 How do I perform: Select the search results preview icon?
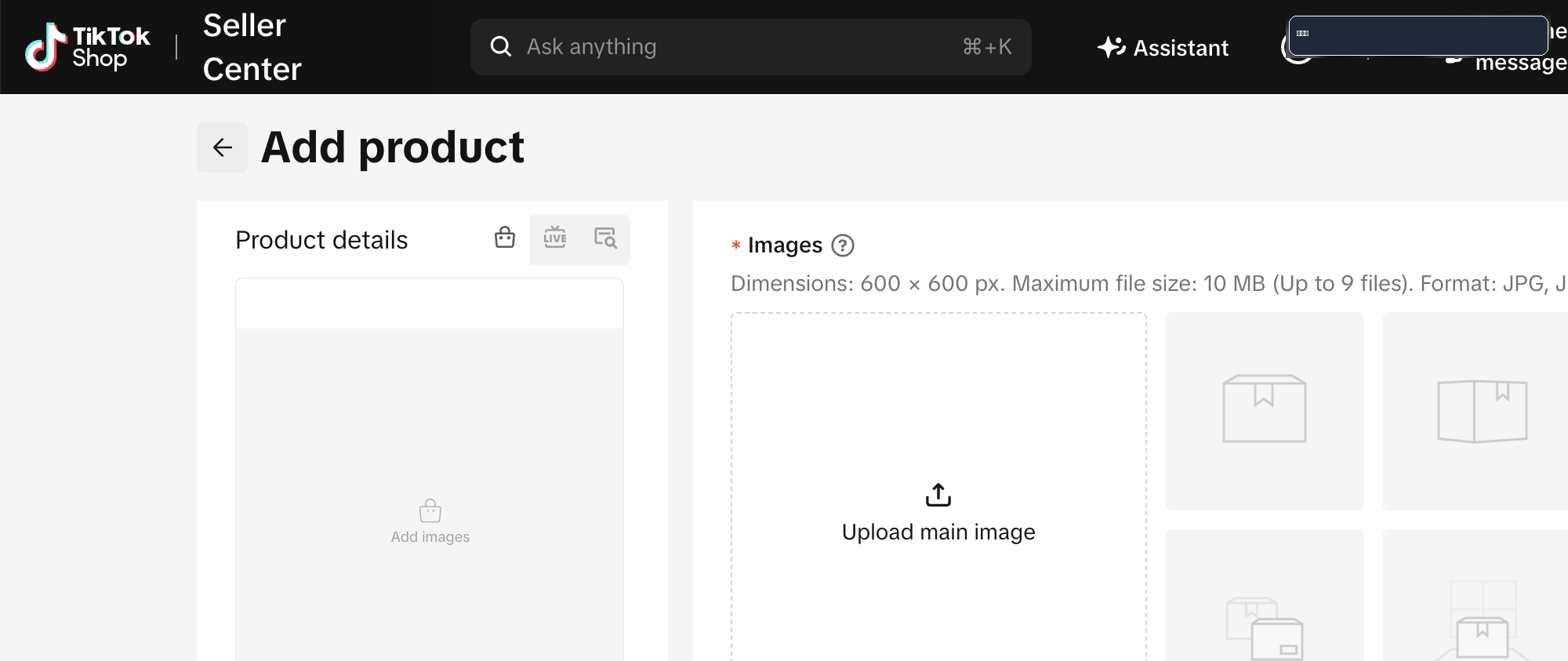pos(605,238)
